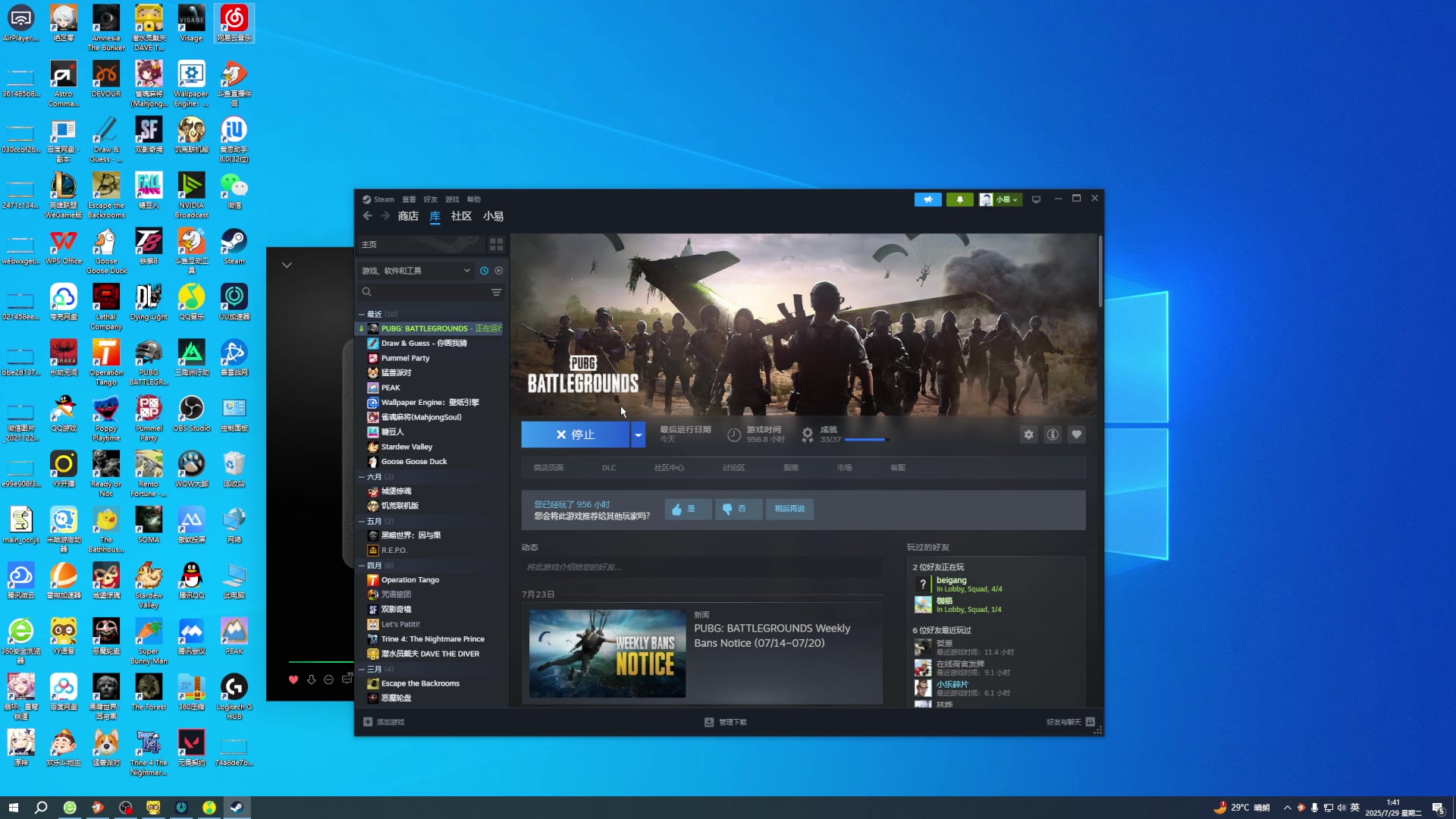Click Steam icon in the taskbar

point(237,808)
